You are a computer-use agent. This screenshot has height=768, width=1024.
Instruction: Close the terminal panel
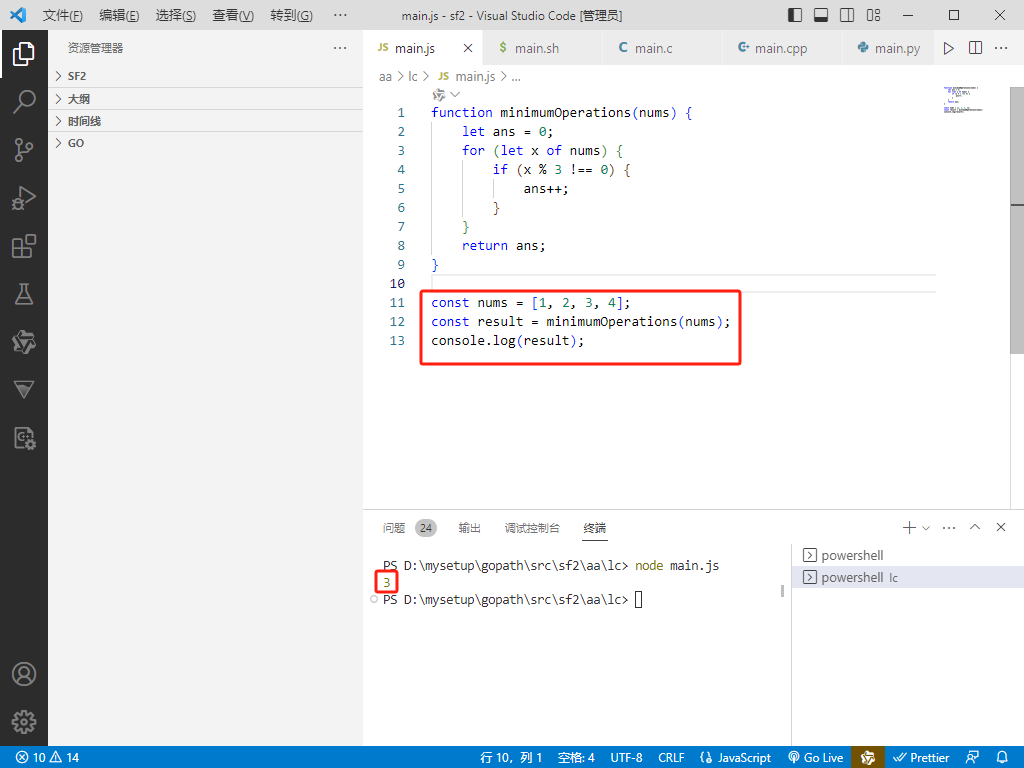(1000, 527)
